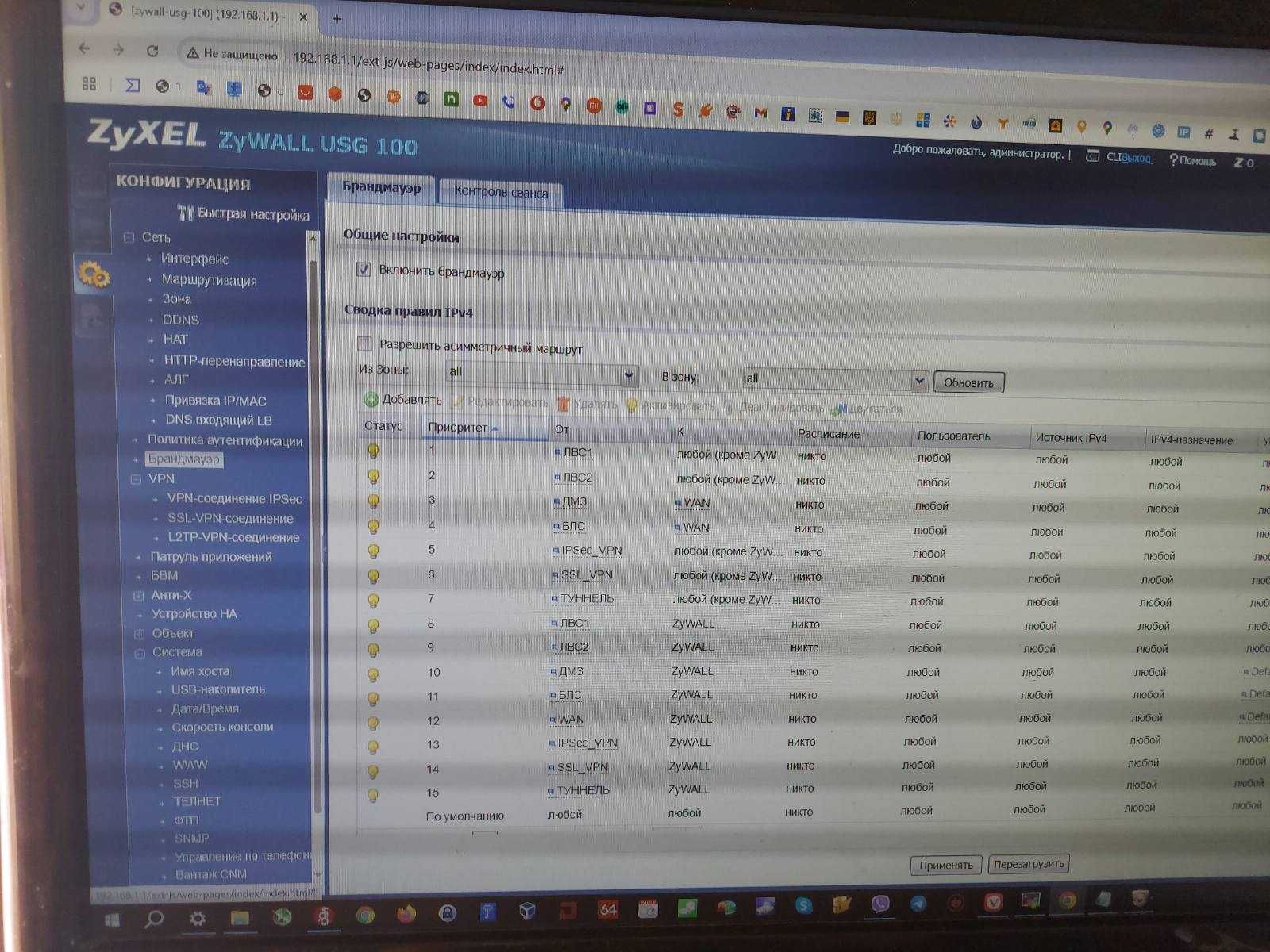The image size is (1270, 952).
Task: Click the Помощь question mark icon
Action: (1173, 159)
